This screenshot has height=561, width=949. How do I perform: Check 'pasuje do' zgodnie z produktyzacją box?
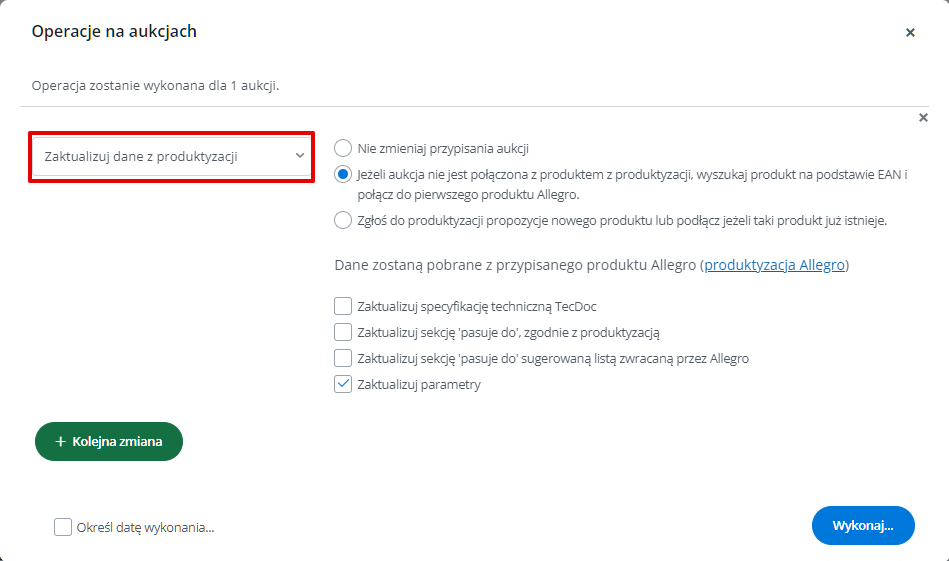[343, 332]
